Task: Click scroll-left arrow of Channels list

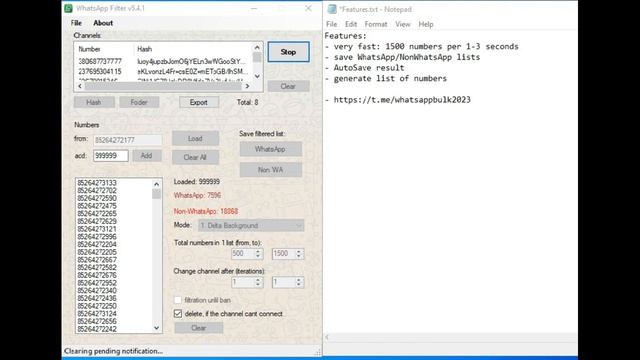Action: [80, 86]
